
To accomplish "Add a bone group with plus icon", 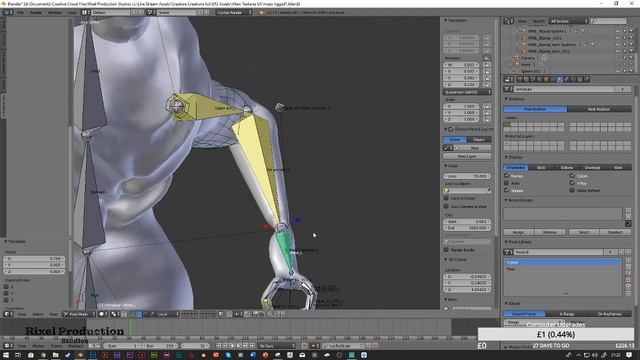I will point(628,211).
